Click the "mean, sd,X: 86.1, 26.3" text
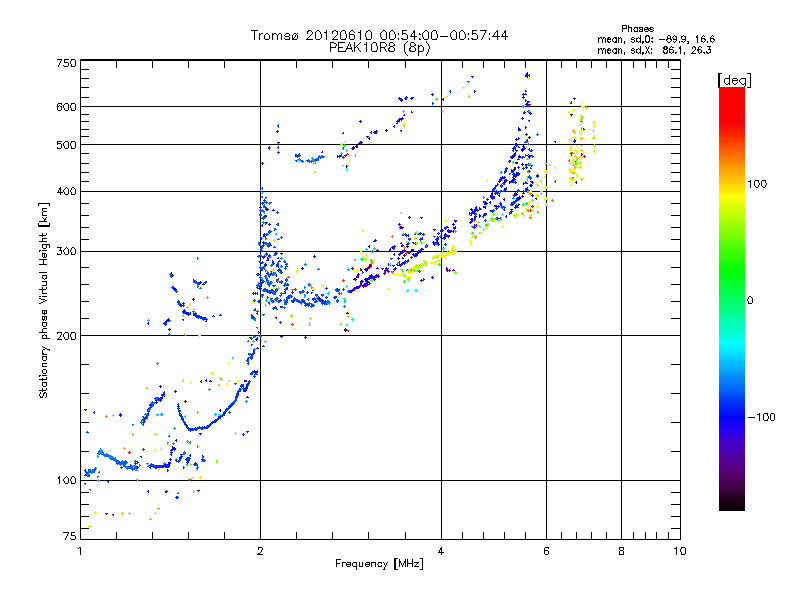Screen dimensions: 800x600 click(655, 50)
